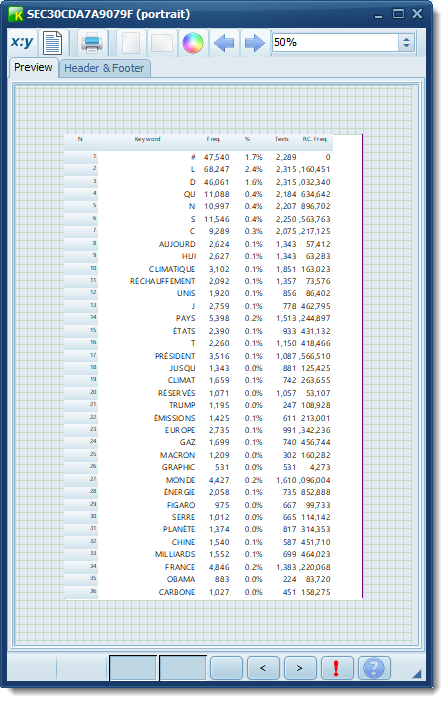The image size is (448, 703).
Task: Go to previous page with left arrow
Action: (x=224, y=43)
